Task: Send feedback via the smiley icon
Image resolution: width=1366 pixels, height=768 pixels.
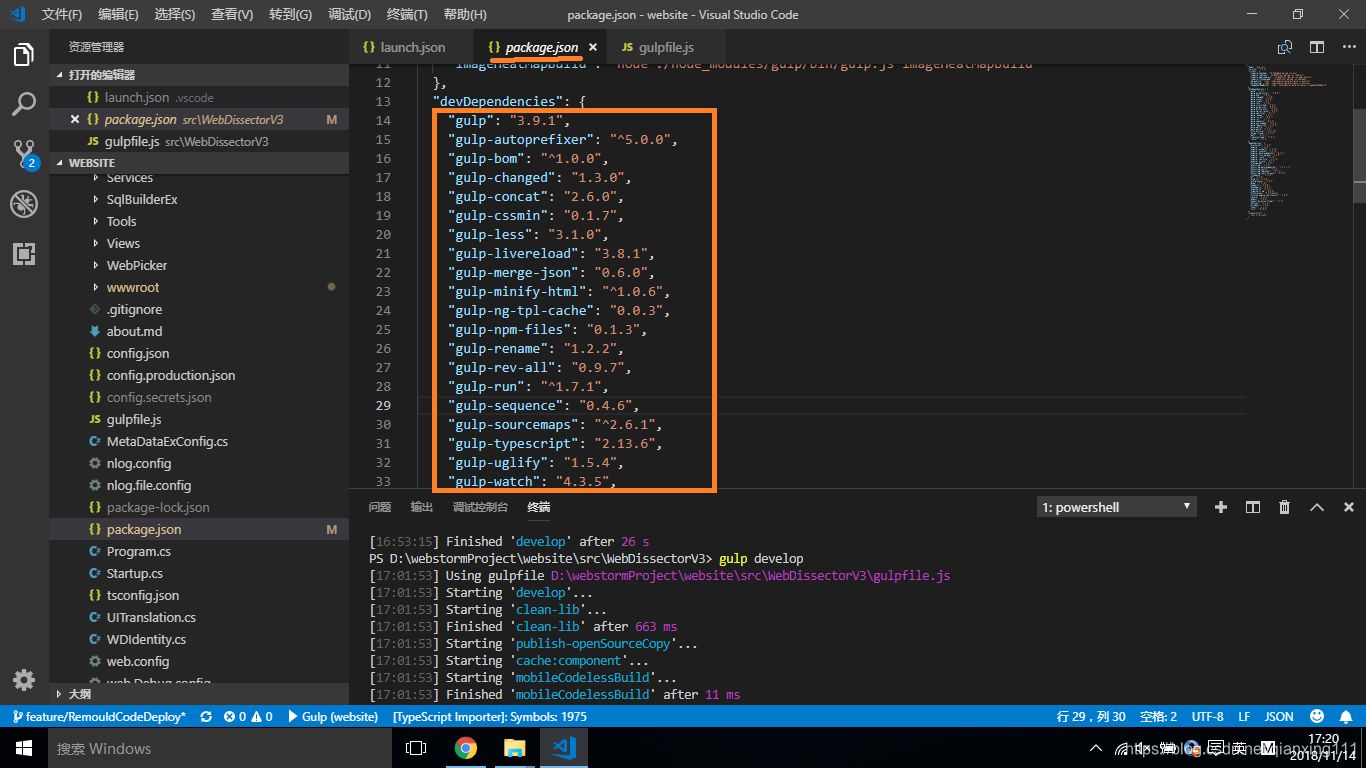Action: 1317,716
